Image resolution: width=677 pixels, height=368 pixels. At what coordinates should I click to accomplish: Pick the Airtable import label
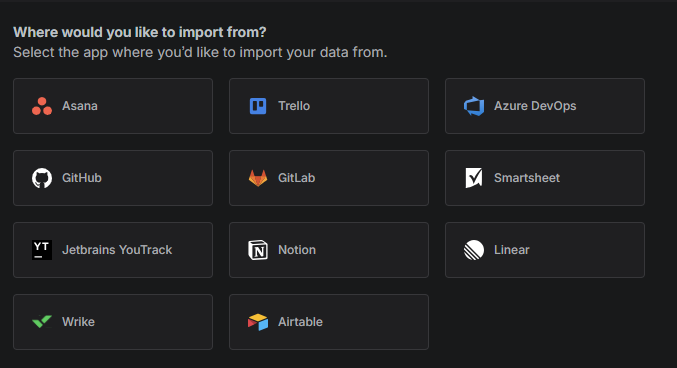click(300, 322)
